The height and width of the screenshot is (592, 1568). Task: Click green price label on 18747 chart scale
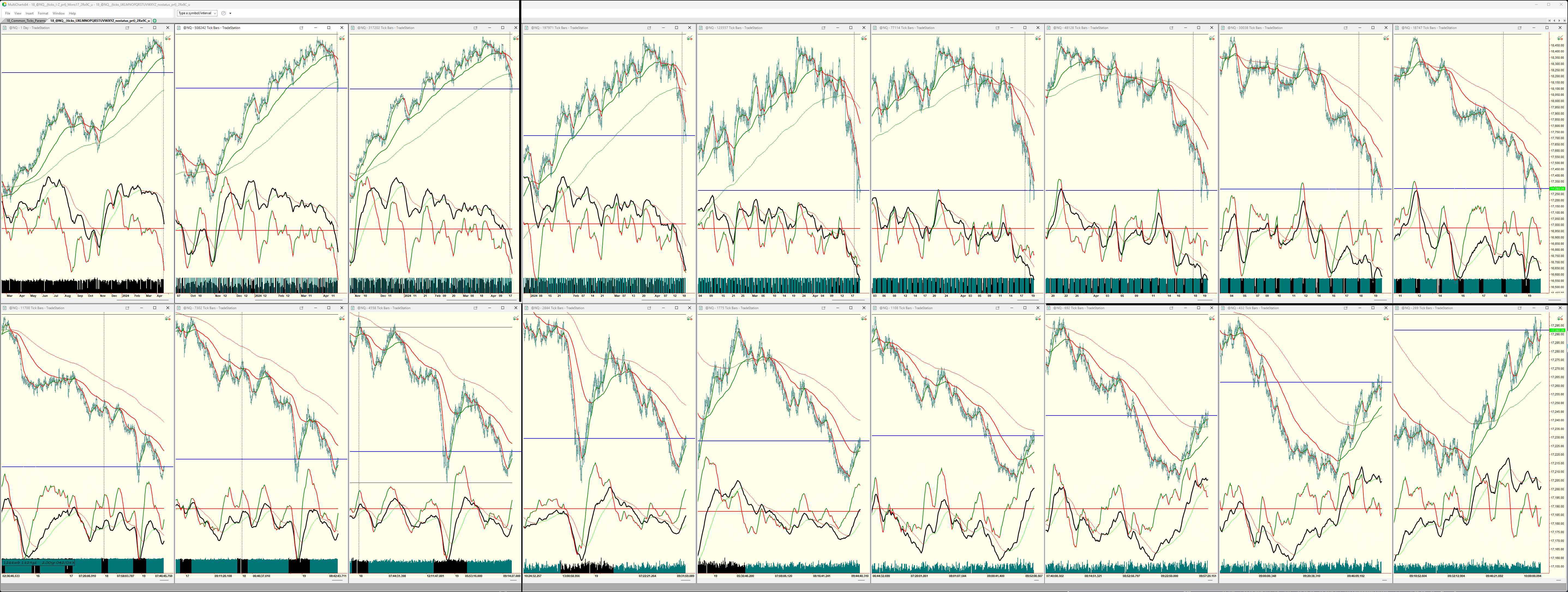coord(1557,189)
